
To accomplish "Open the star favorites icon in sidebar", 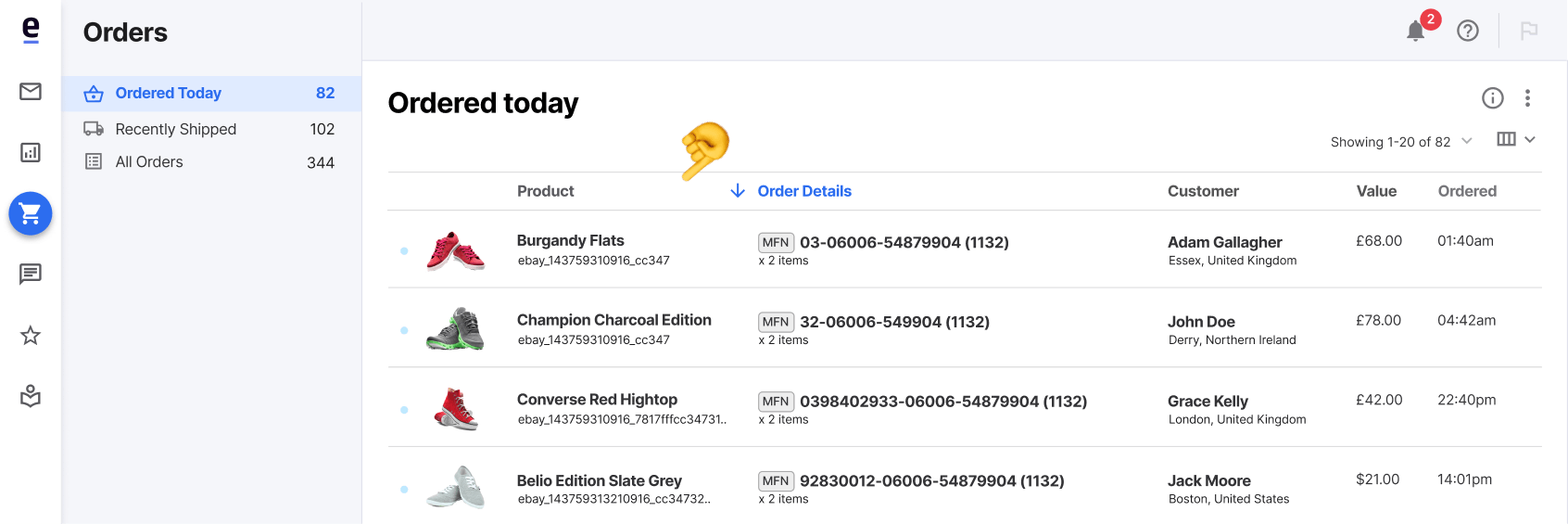I will [31, 335].
